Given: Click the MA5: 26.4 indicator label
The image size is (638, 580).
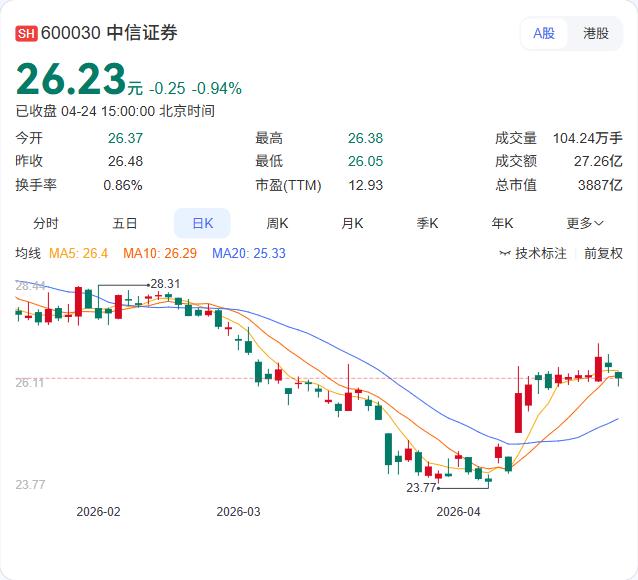Looking at the screenshot, I should pyautogui.click(x=78, y=254).
